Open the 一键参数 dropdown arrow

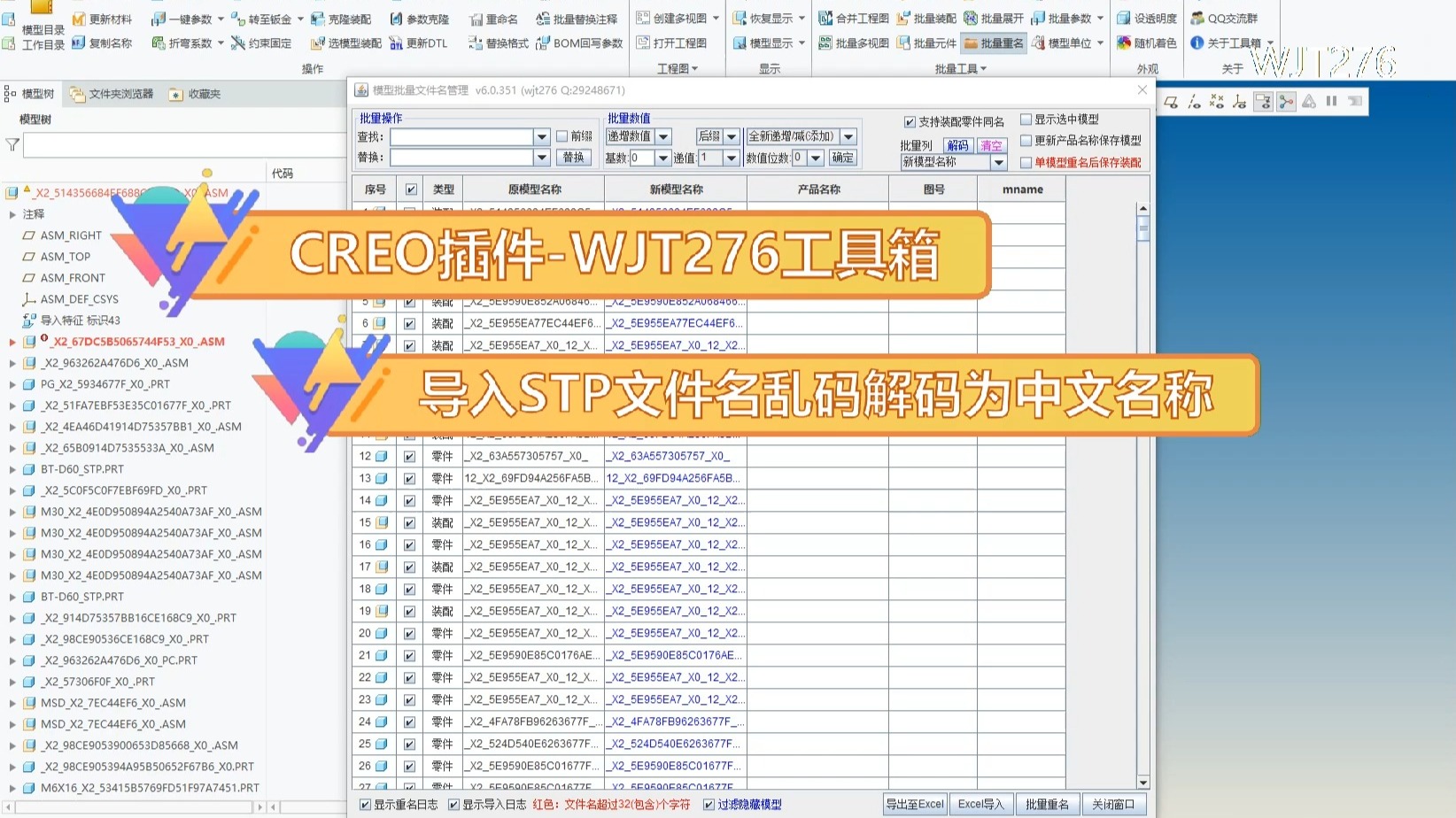pyautogui.click(x=221, y=17)
